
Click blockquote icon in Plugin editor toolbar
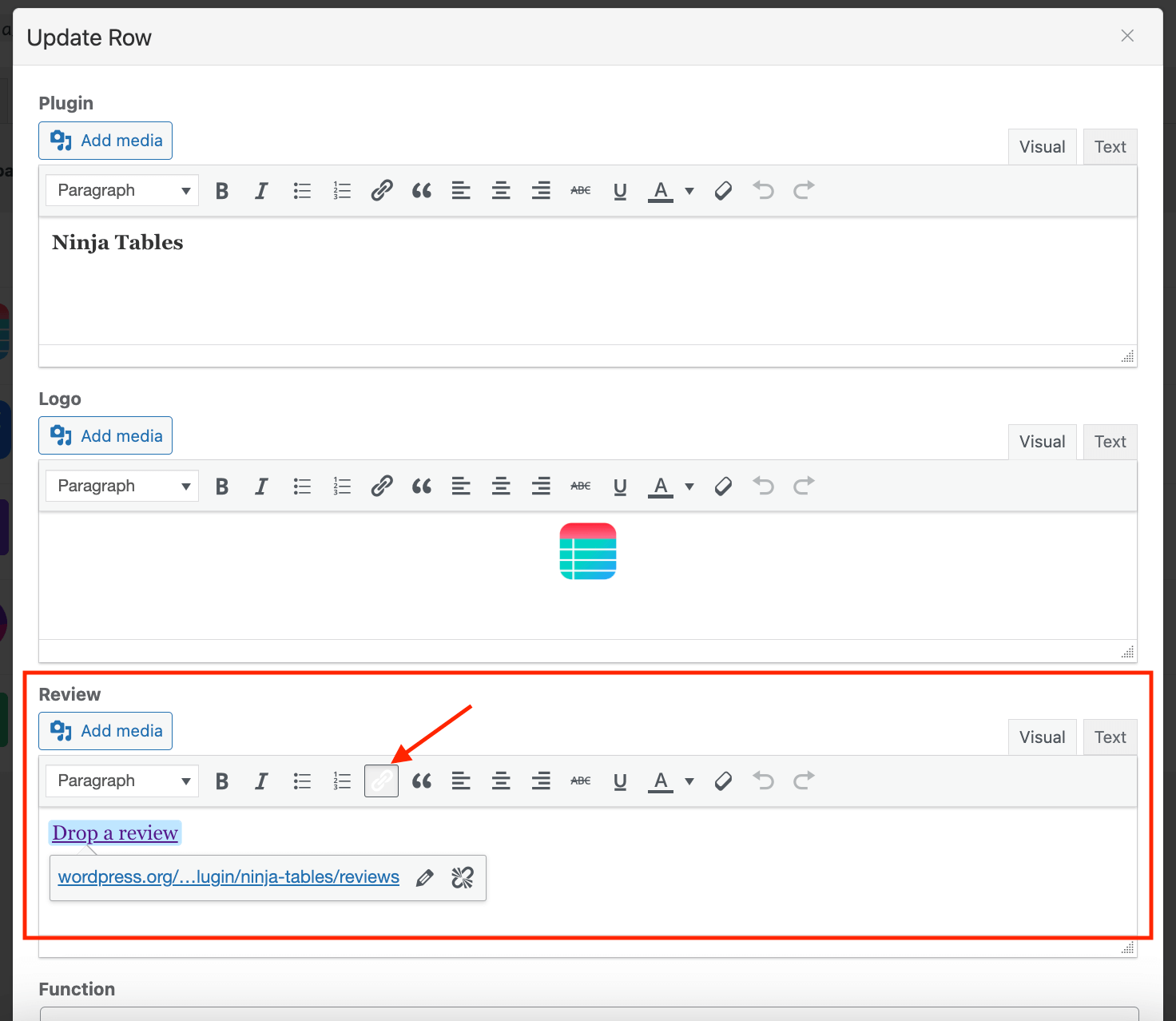421,191
